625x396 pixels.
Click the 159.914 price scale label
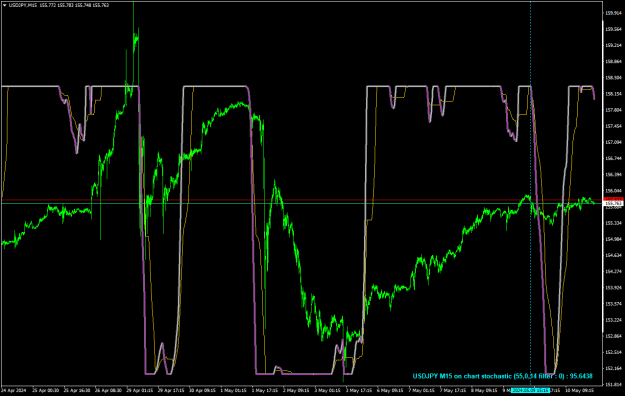click(x=614, y=13)
